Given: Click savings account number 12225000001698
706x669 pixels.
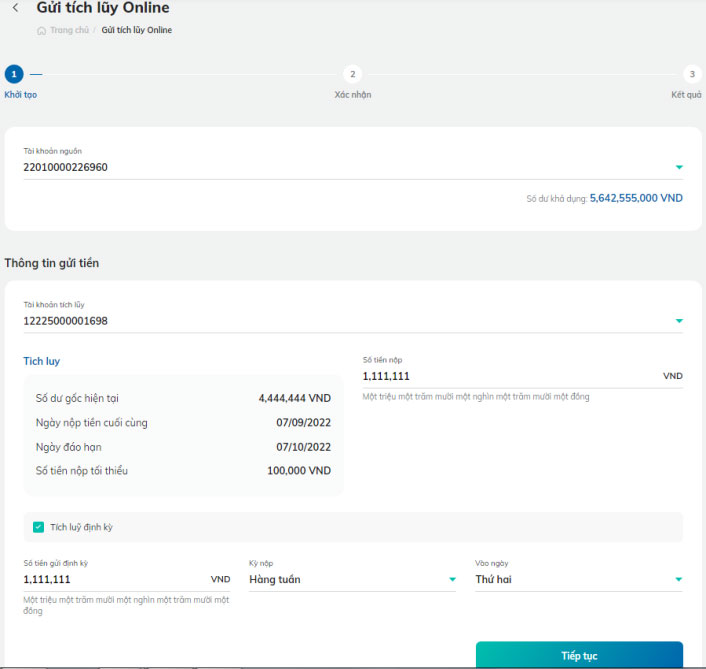Looking at the screenshot, I should pos(65,321).
